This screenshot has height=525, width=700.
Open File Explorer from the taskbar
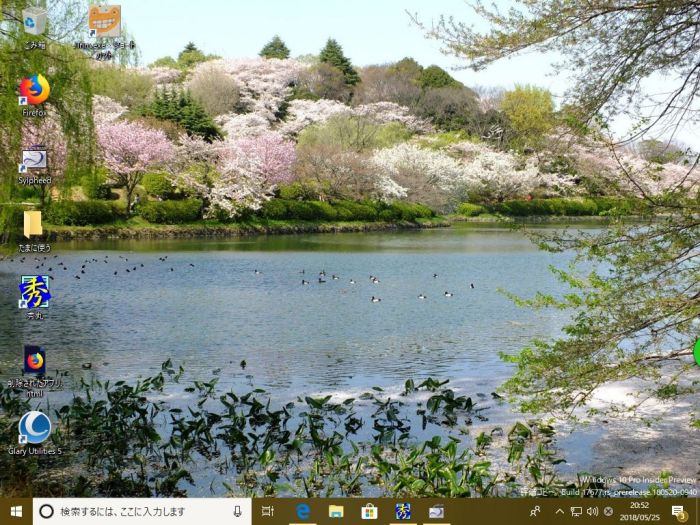point(336,511)
